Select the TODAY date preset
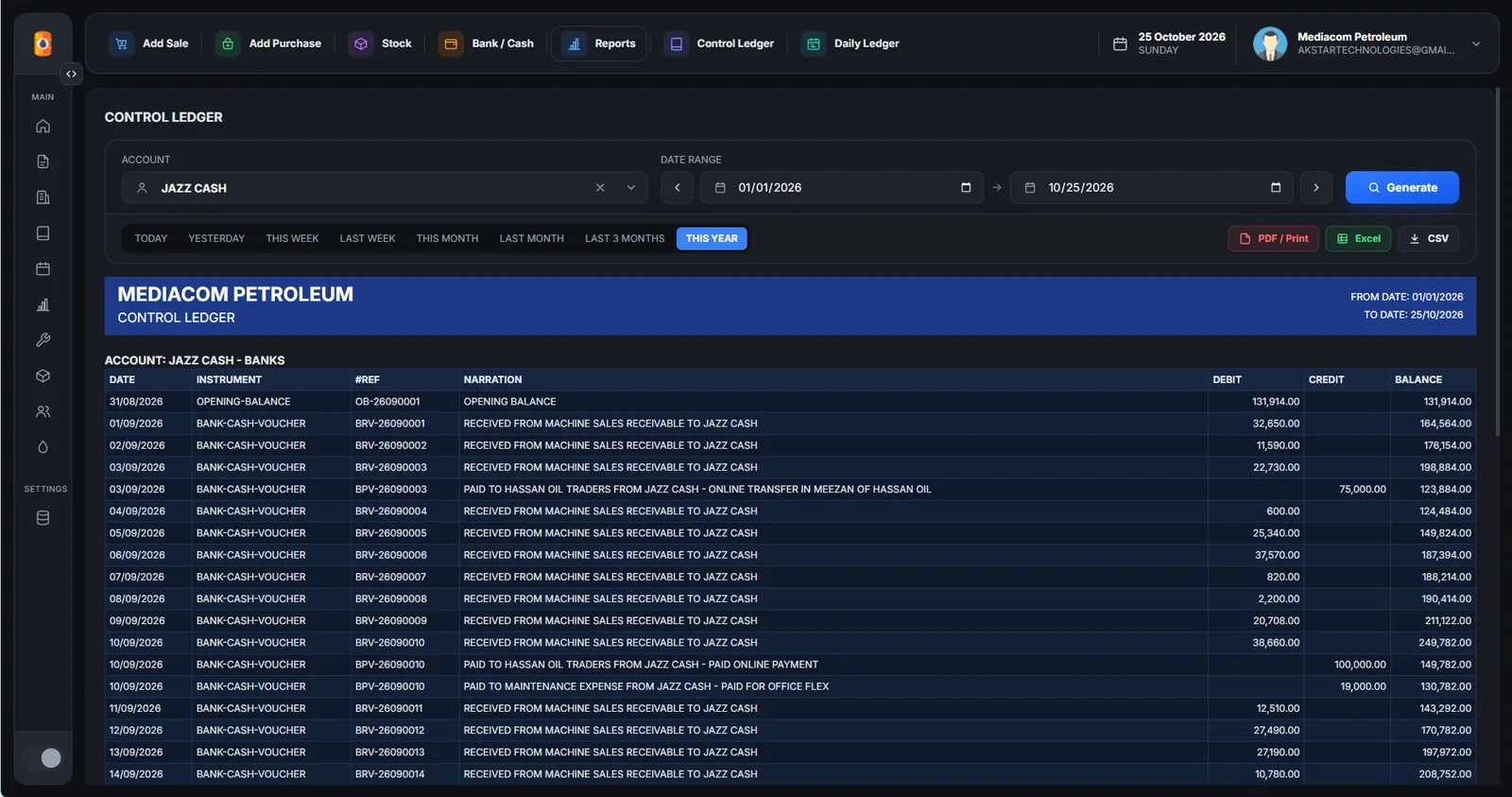 click(151, 238)
